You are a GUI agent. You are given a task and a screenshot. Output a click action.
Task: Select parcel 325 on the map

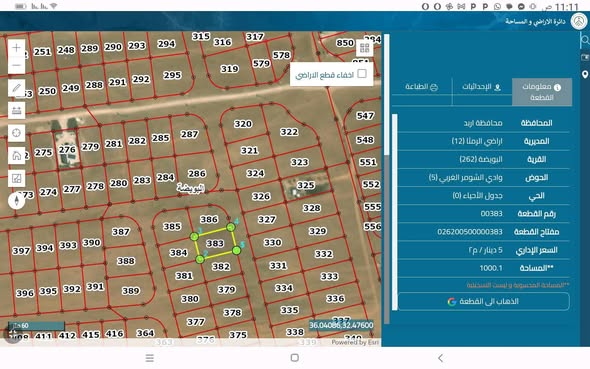pos(306,185)
